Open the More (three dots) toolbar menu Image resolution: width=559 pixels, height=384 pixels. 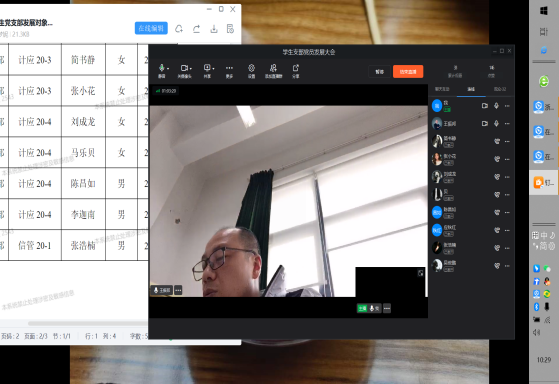tap(229, 68)
